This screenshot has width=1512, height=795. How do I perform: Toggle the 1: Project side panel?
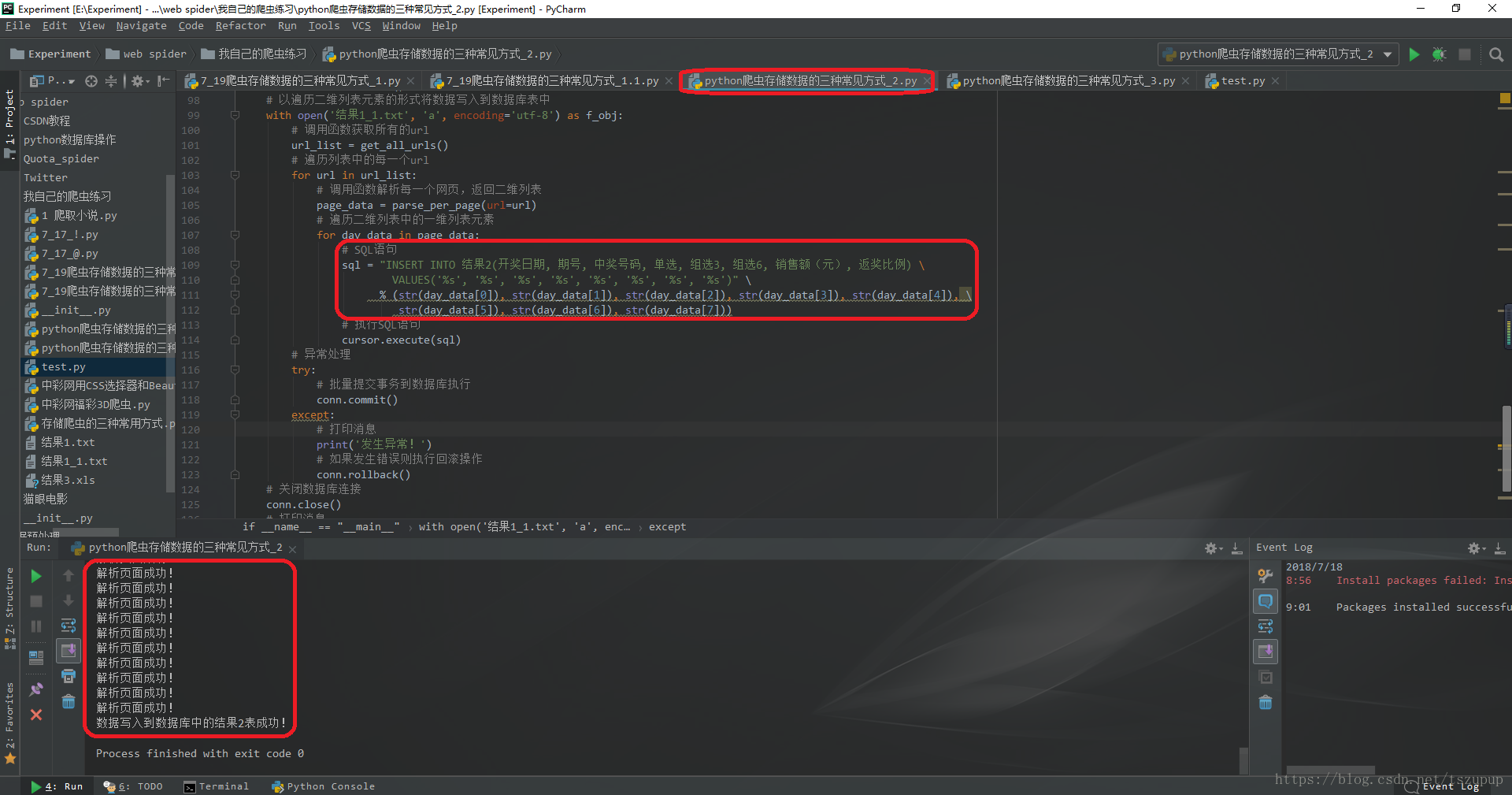tap(9, 124)
